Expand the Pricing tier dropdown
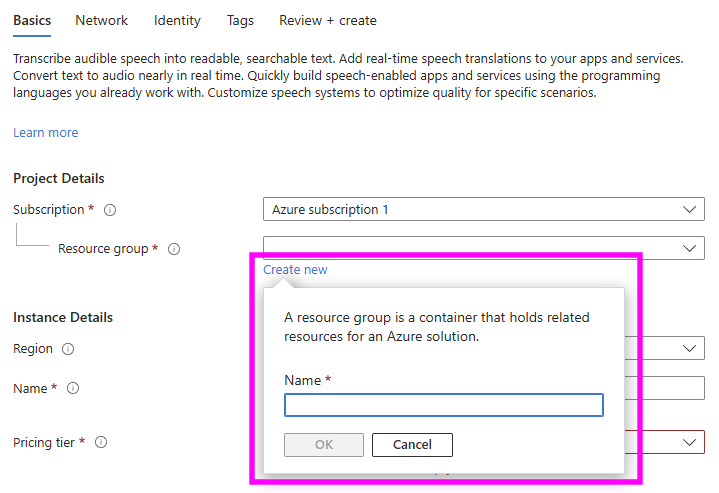 coord(689,442)
